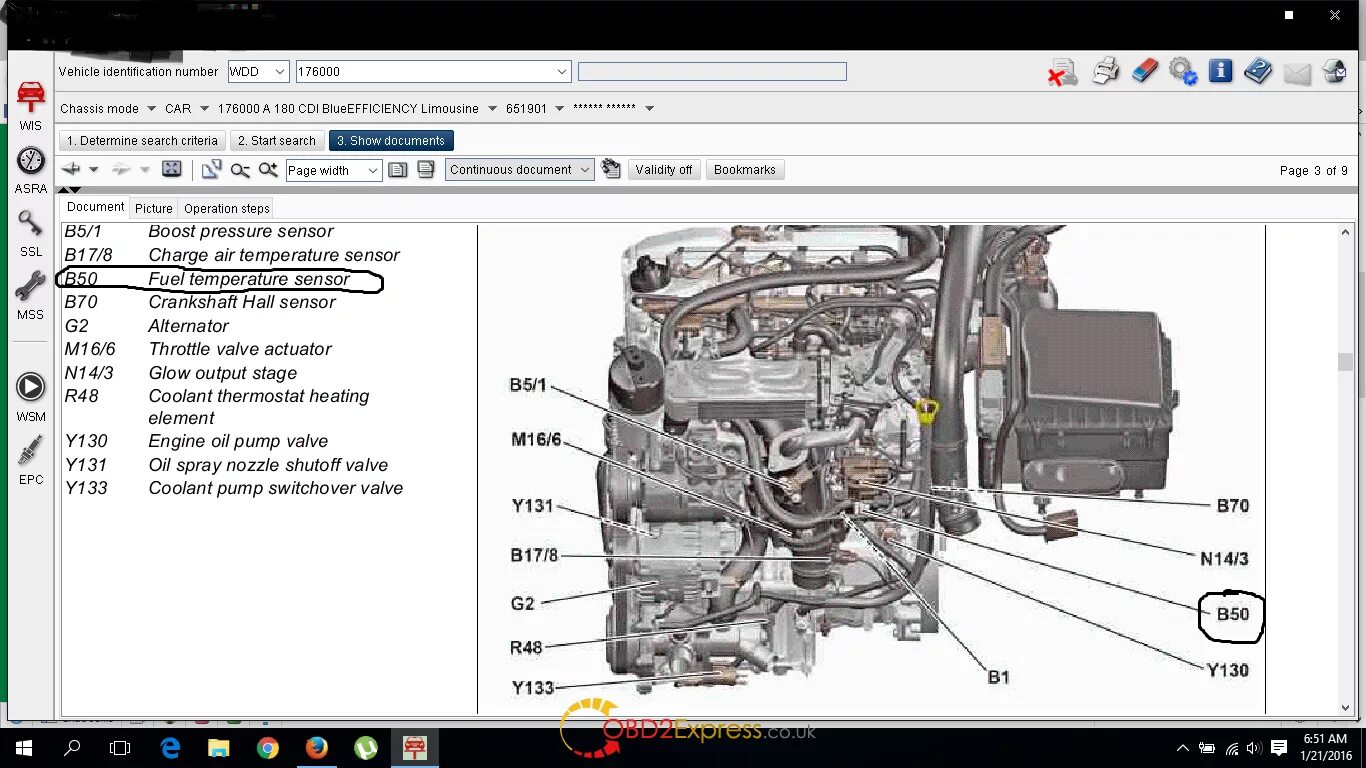This screenshot has height=768, width=1366.
Task: Expand the asterisks dropdown arrow
Action: (x=649, y=108)
